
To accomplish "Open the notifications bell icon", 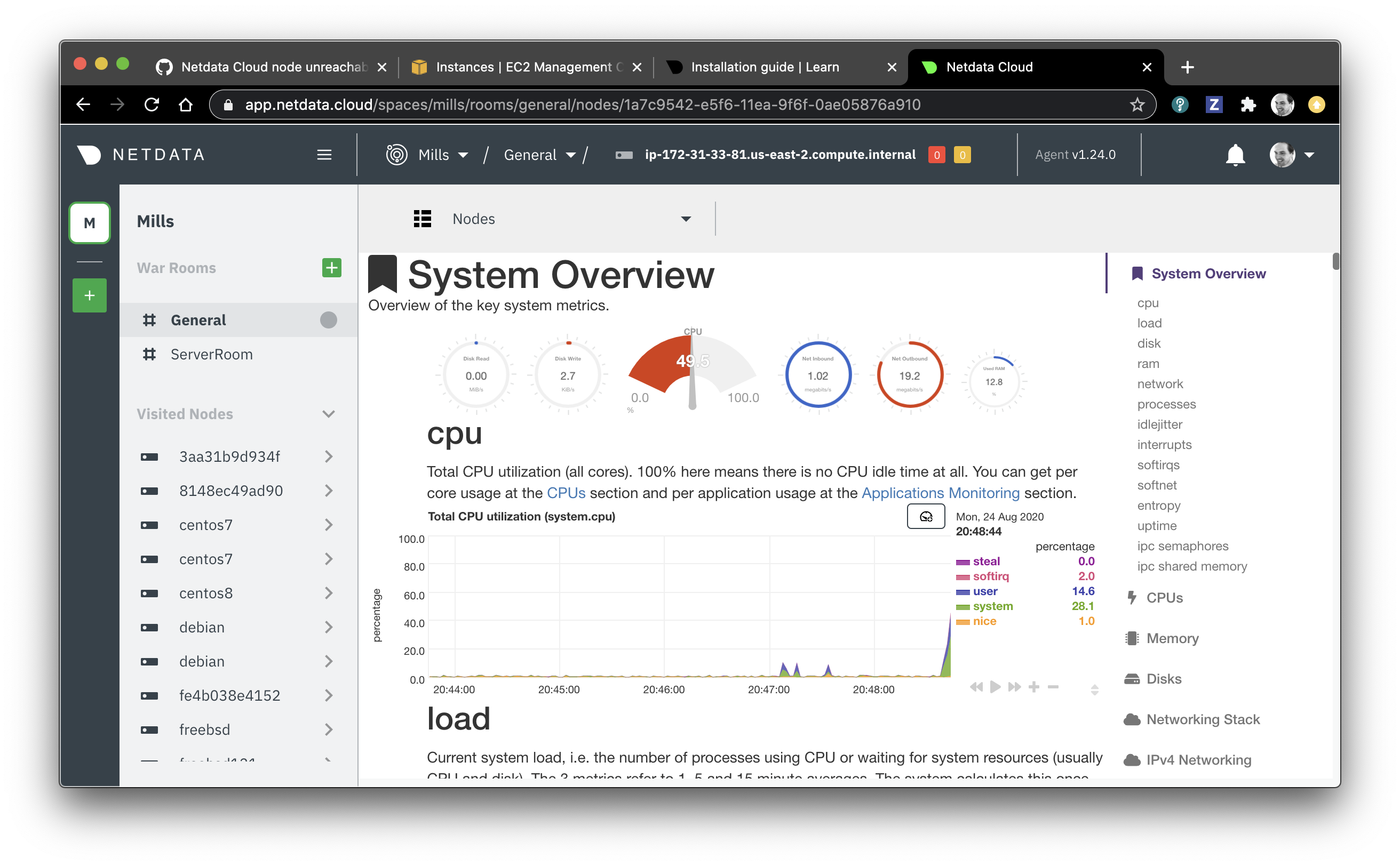I will tap(1235, 155).
